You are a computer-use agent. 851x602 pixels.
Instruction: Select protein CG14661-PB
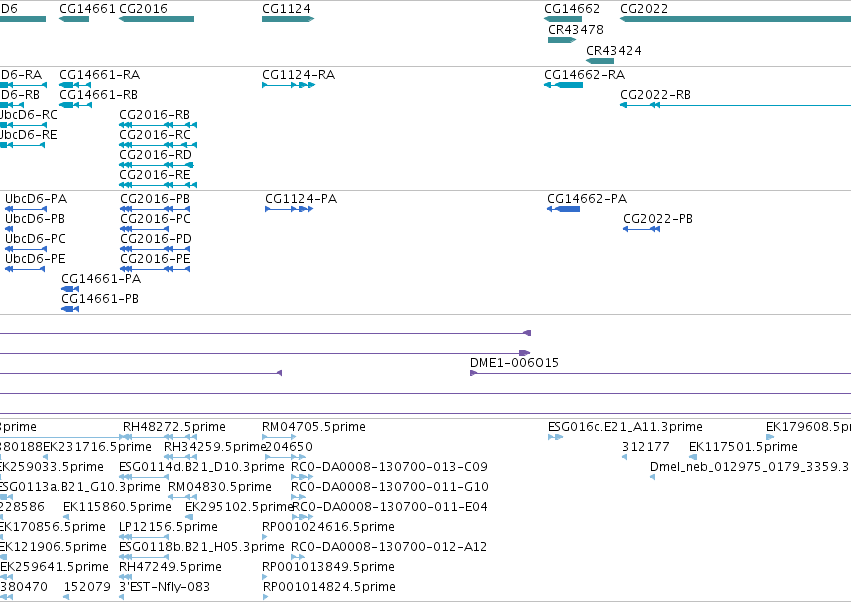100,299
